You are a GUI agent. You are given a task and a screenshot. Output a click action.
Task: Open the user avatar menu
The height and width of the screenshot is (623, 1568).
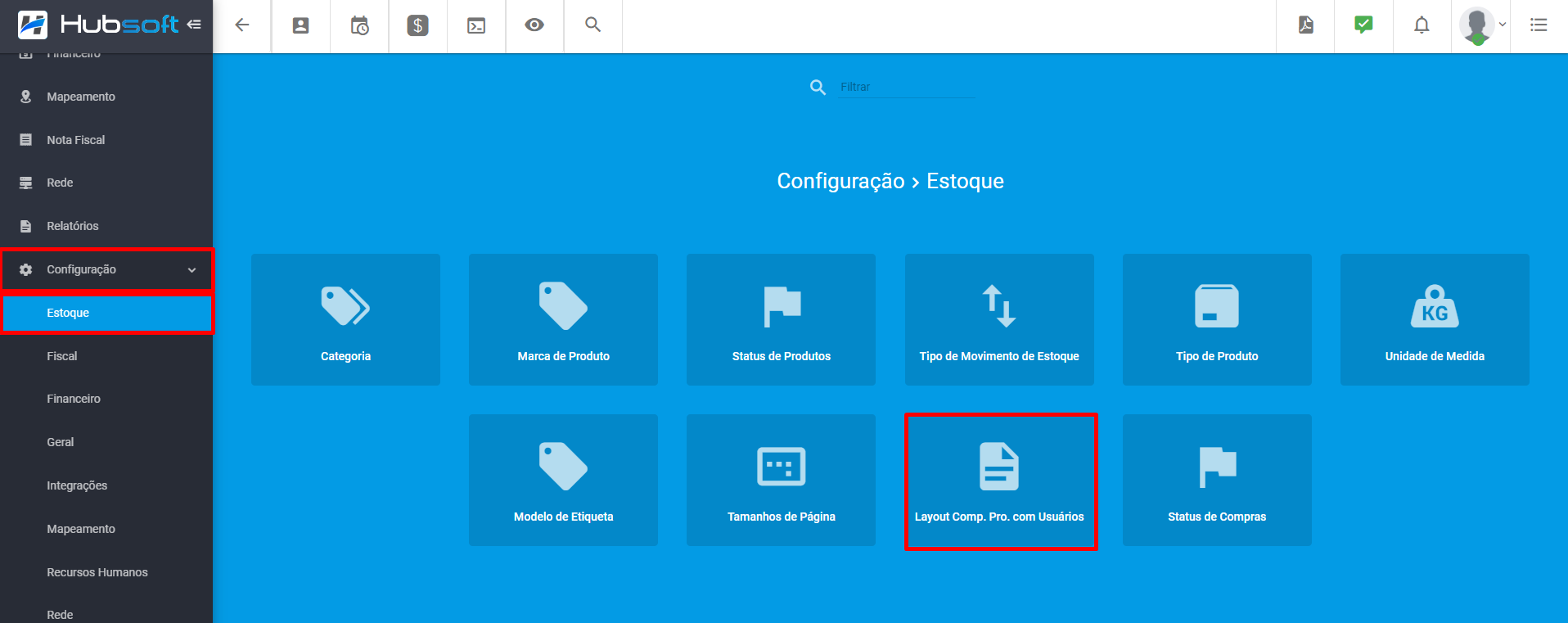(x=1482, y=25)
